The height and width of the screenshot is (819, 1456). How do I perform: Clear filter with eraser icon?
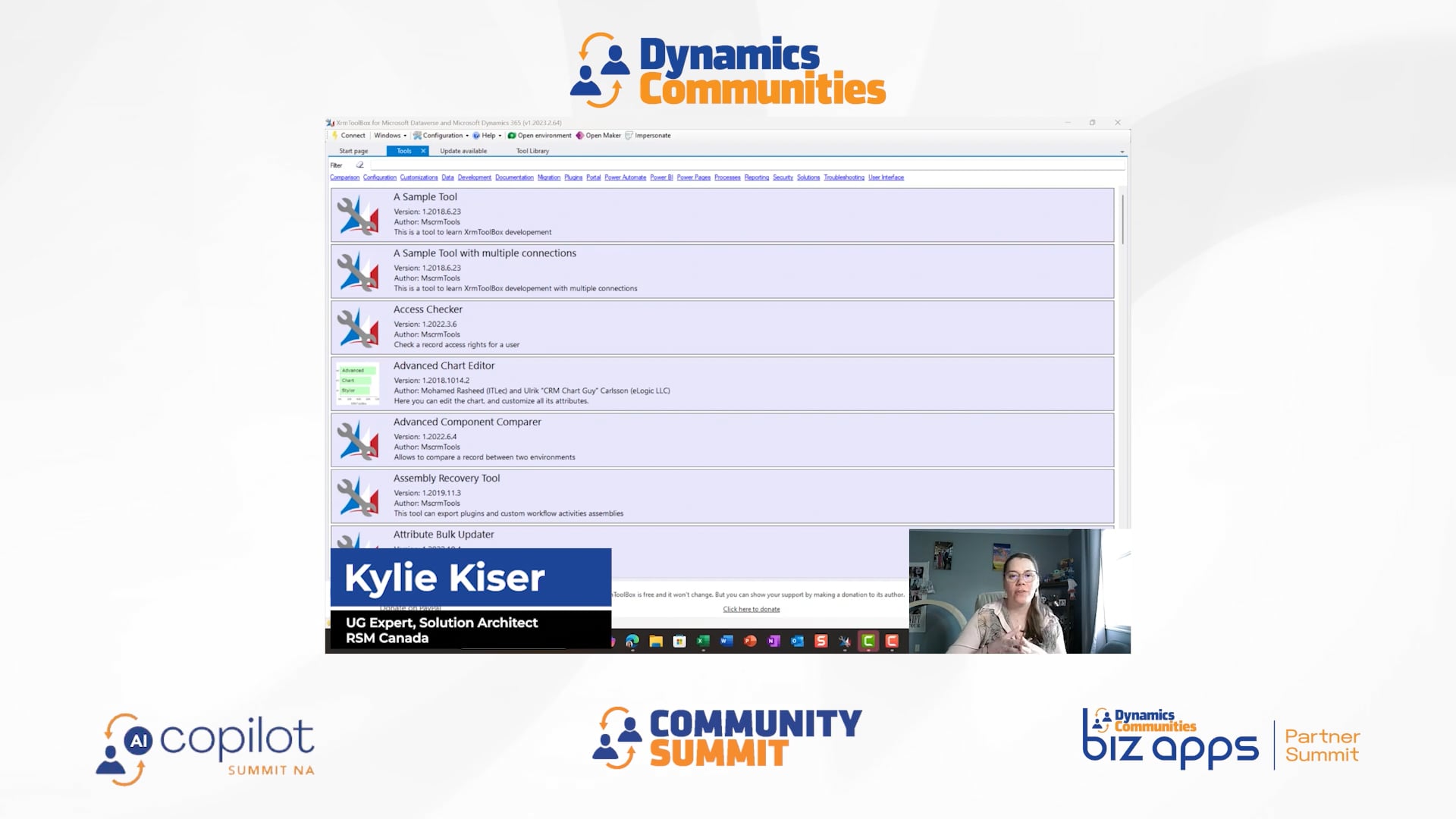pos(360,165)
